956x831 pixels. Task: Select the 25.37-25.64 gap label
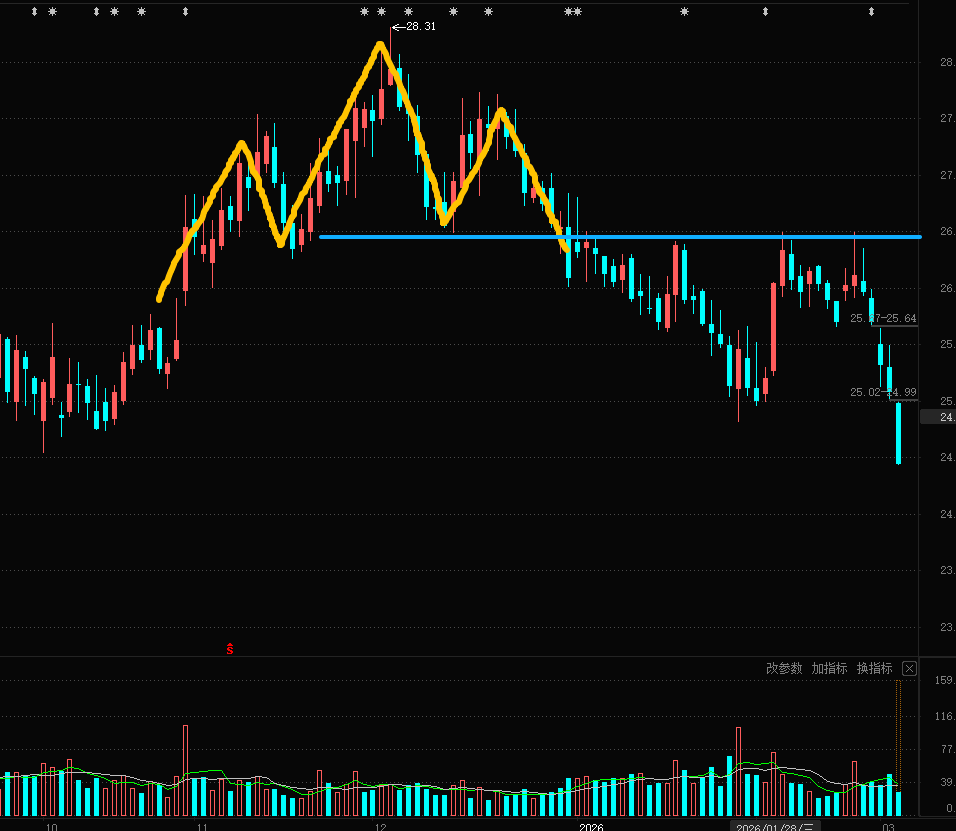883,318
